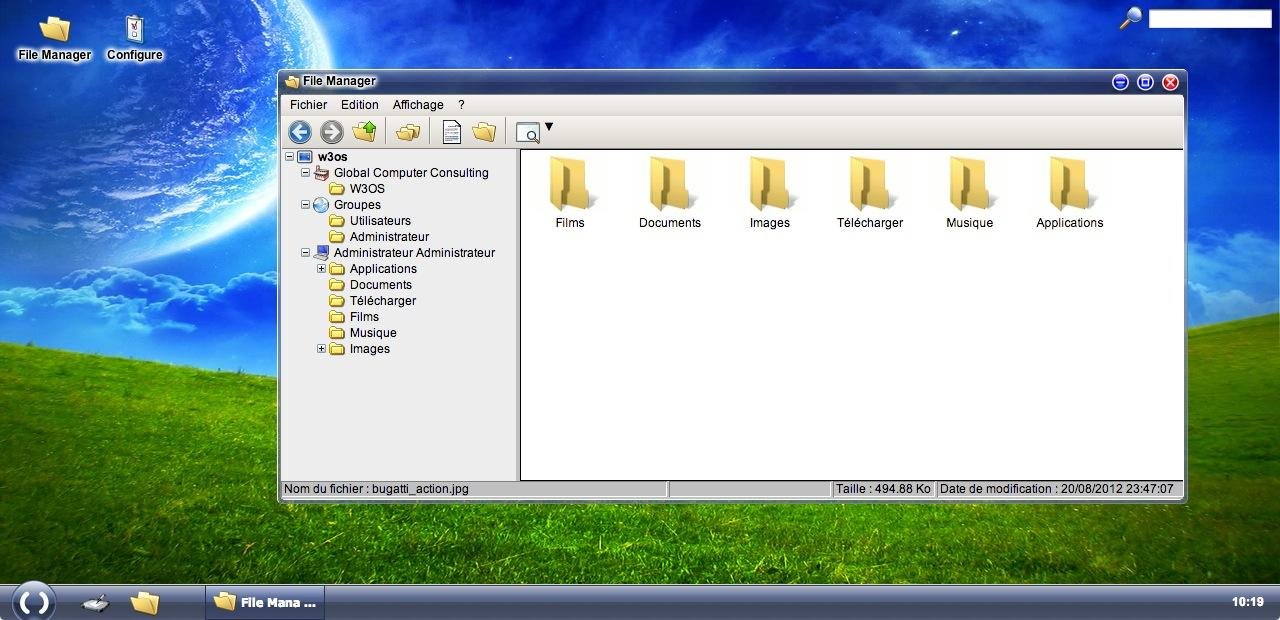Expand the Applications folder in the sidebar tree

point(320,269)
